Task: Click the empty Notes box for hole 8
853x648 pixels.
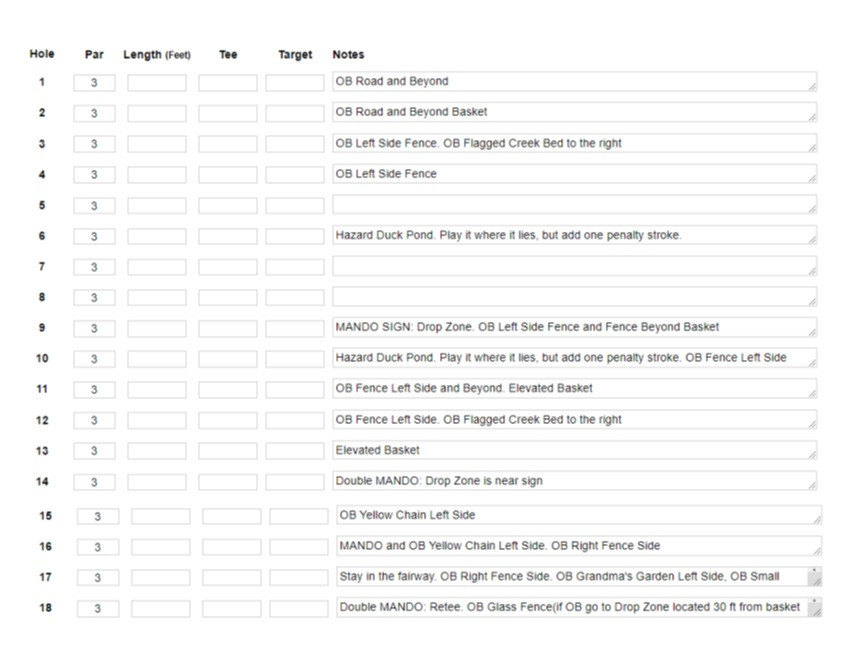Action: pos(574,297)
